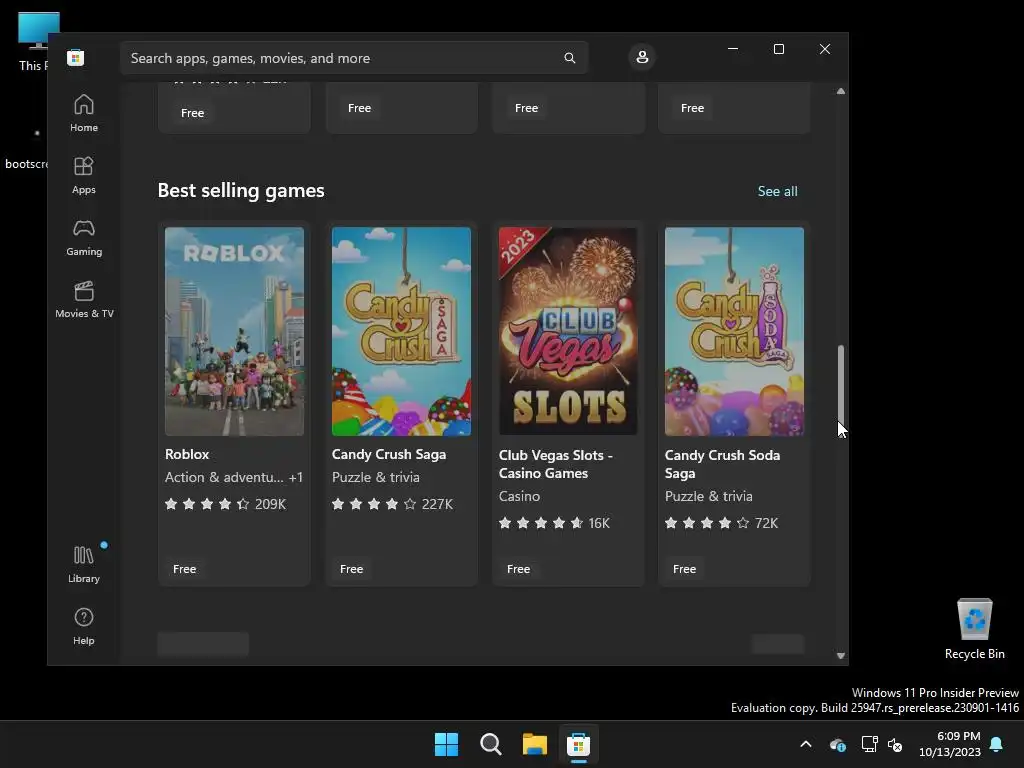
Task: Click the Free button on Candy Crush Saga
Action: tap(351, 569)
